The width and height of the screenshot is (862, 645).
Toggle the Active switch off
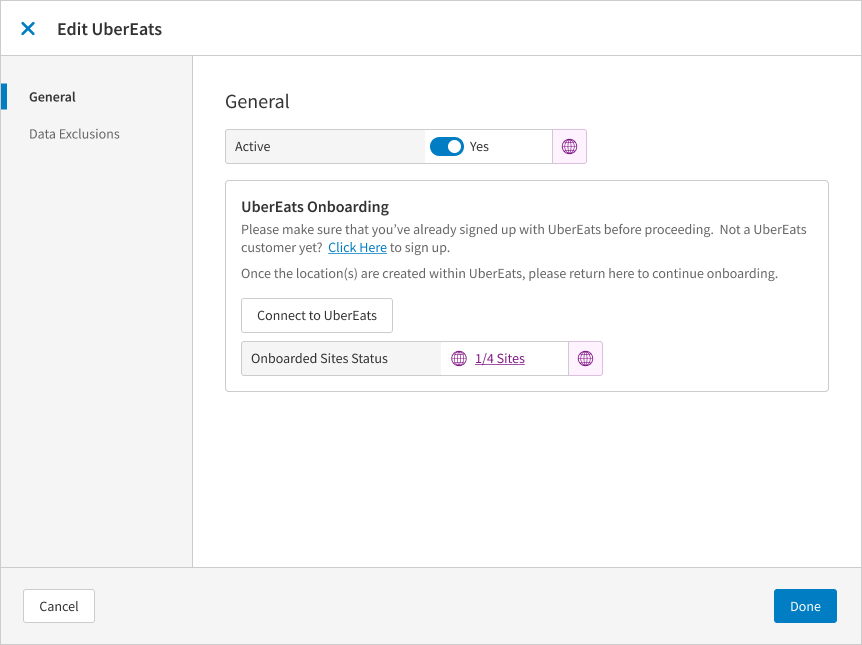click(446, 146)
